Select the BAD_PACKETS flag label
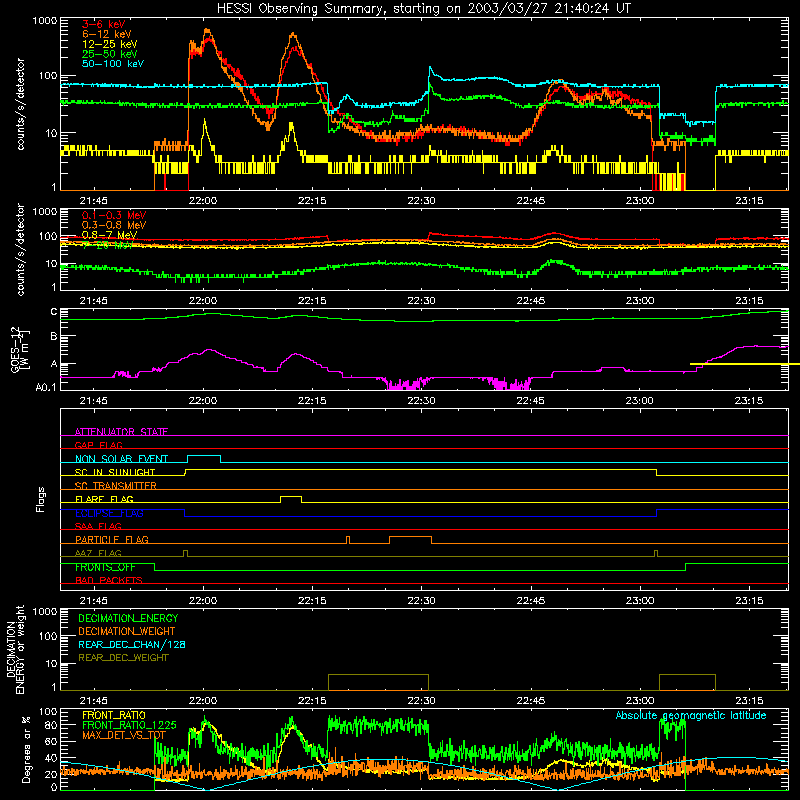 tap(109, 580)
